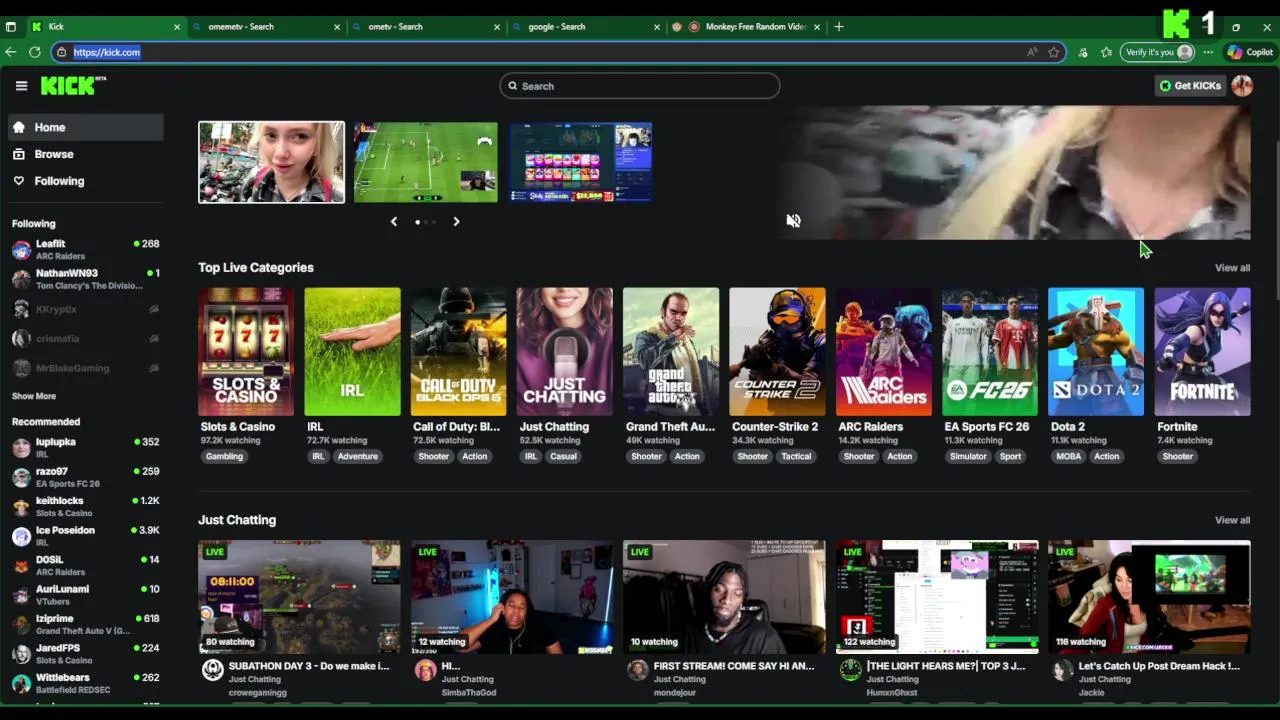
Task: Open the Fortnite category card
Action: click(x=1202, y=352)
